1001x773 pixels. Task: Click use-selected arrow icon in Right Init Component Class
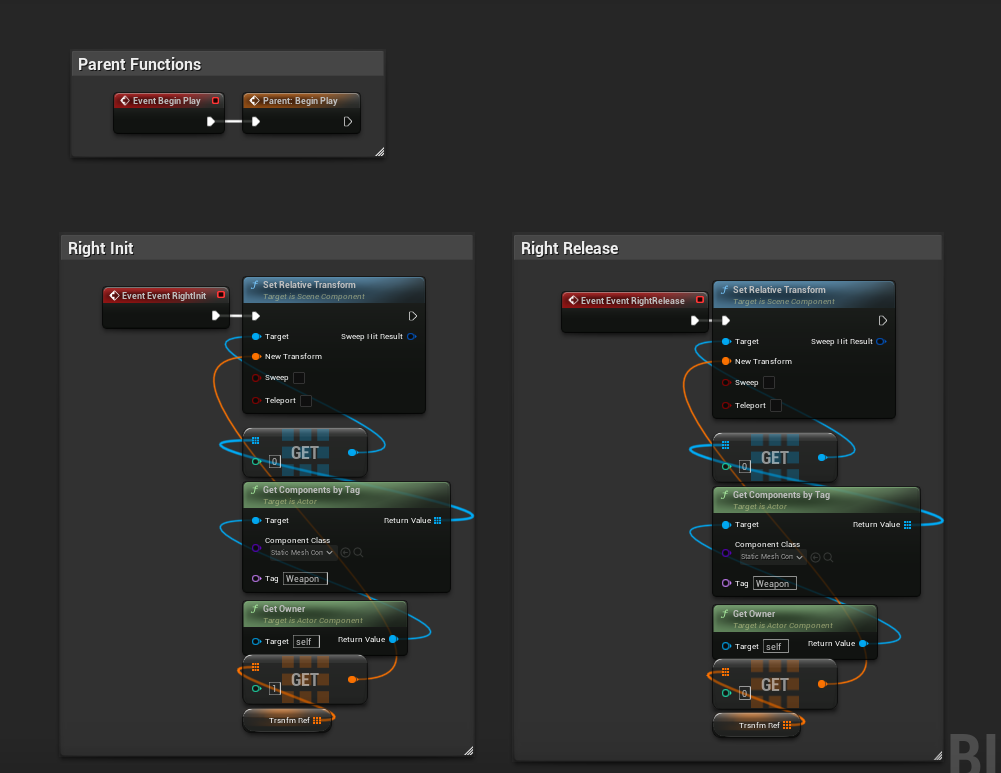[346, 552]
